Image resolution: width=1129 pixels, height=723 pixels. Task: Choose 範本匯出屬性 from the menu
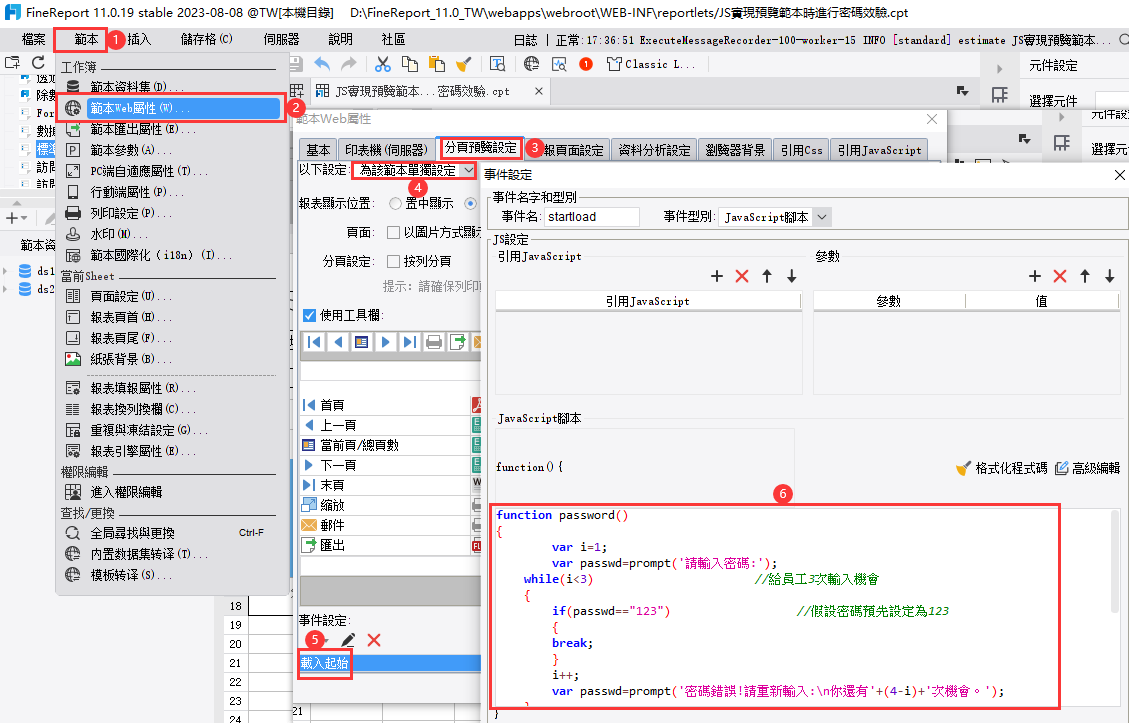coord(135,129)
